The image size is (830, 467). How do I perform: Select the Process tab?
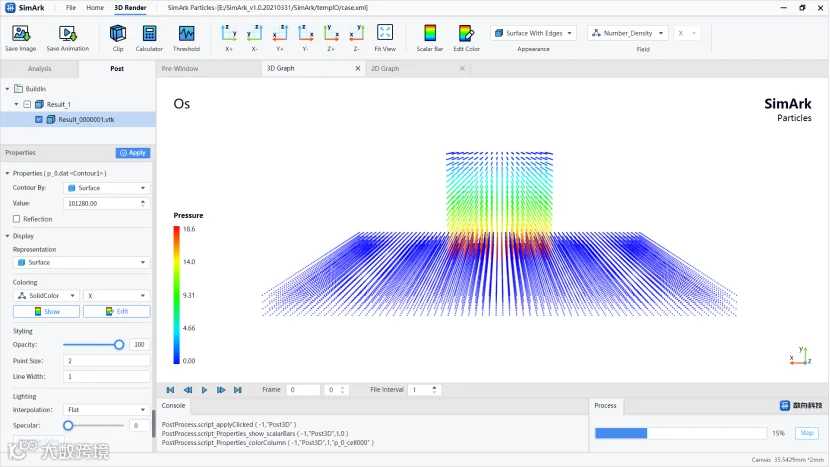605,406
